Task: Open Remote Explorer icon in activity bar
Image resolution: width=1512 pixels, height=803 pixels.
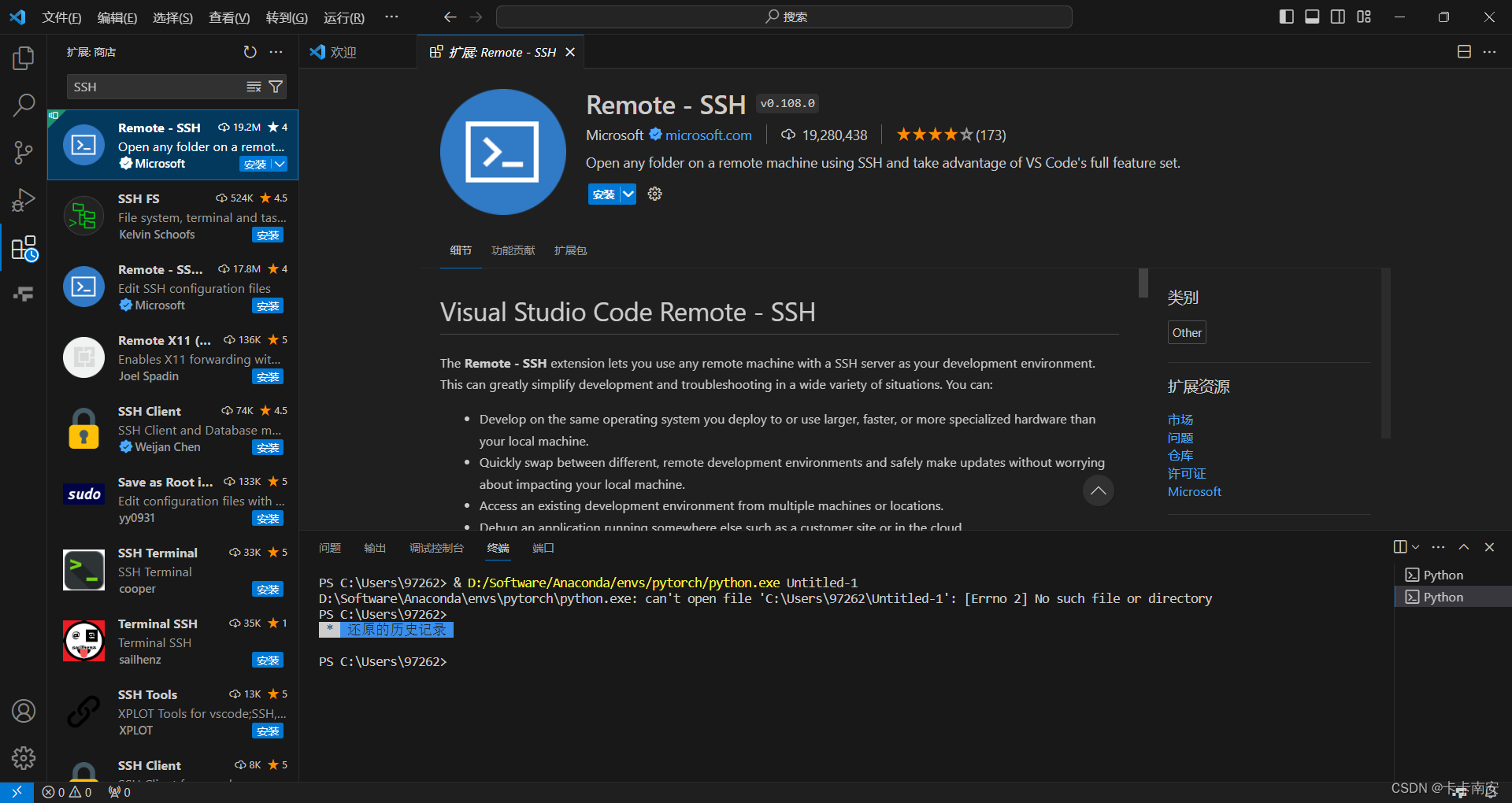Action: [x=24, y=294]
